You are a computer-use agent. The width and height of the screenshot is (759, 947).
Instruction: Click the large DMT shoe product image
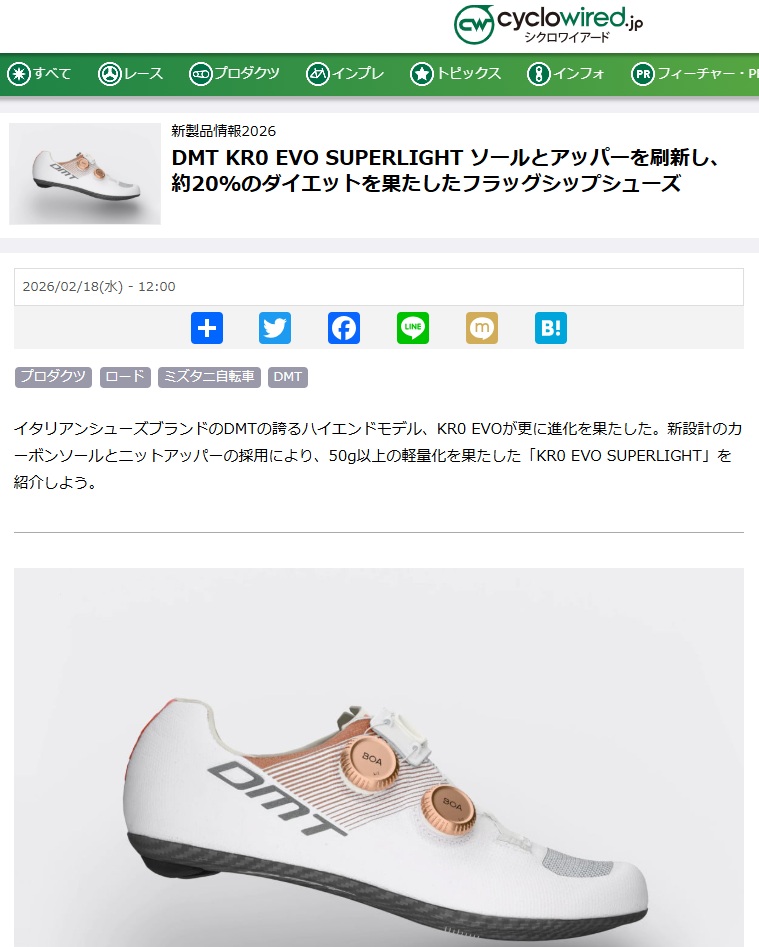pos(379,757)
